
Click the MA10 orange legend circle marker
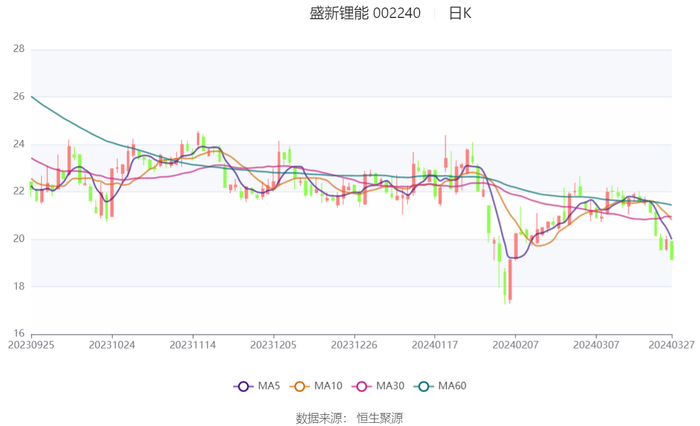pos(300,386)
